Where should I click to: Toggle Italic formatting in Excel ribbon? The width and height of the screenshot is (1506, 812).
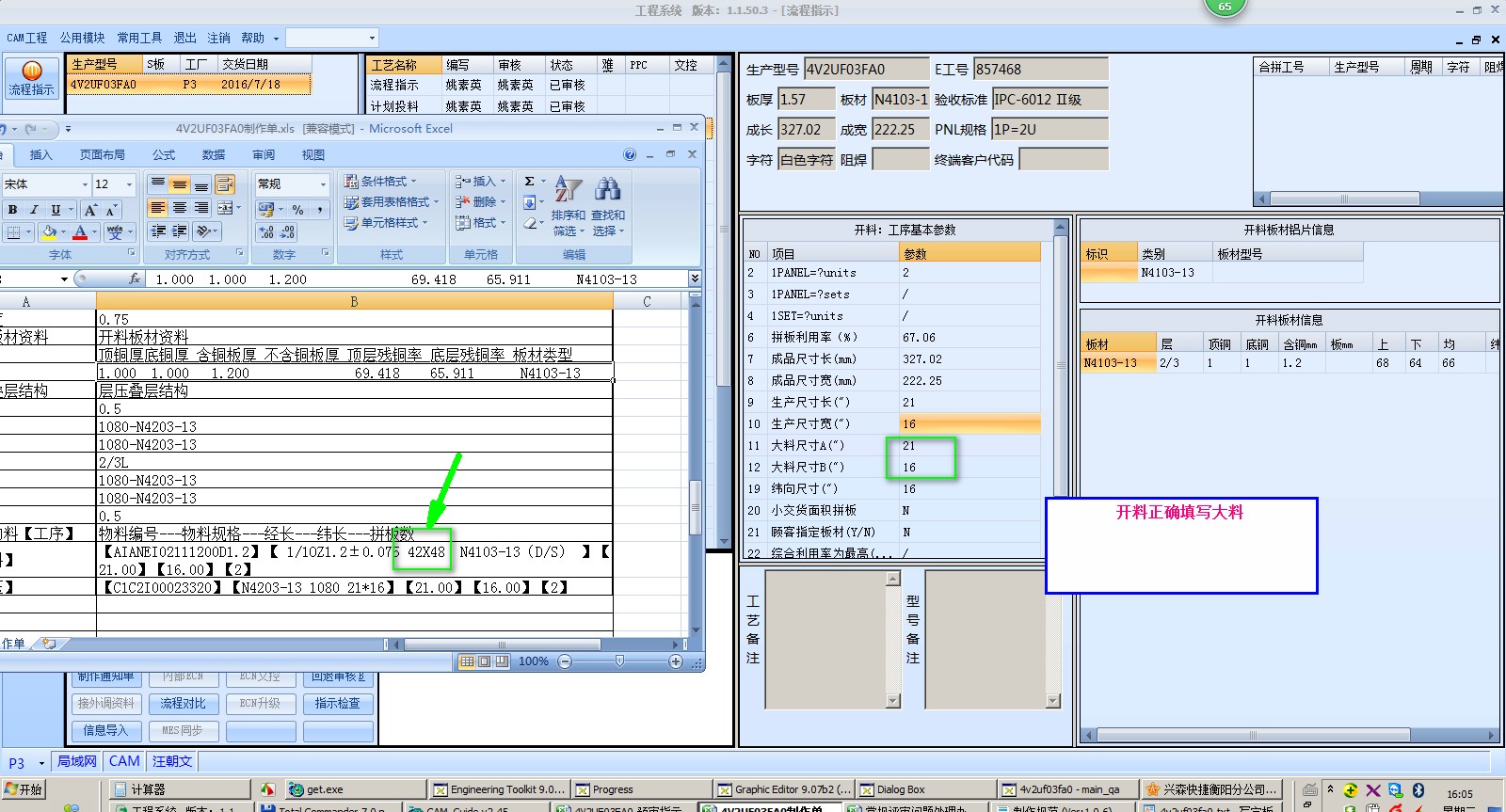pyautogui.click(x=34, y=210)
